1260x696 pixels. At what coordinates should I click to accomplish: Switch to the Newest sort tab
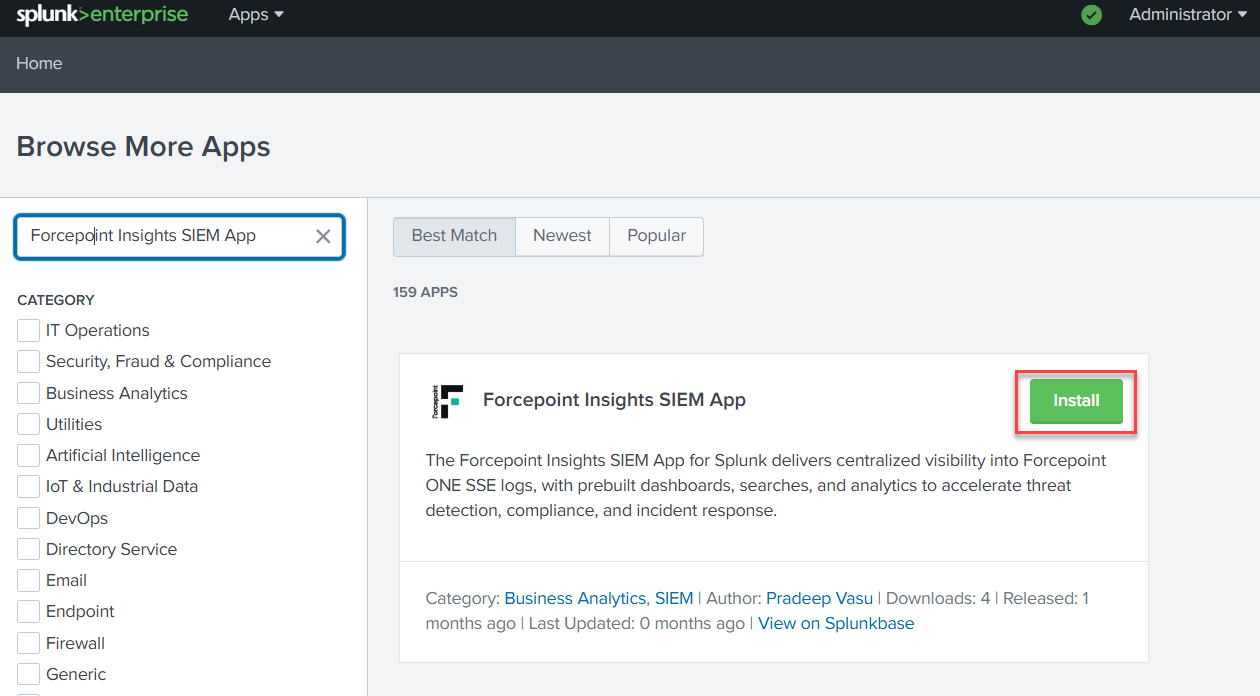pyautogui.click(x=562, y=236)
